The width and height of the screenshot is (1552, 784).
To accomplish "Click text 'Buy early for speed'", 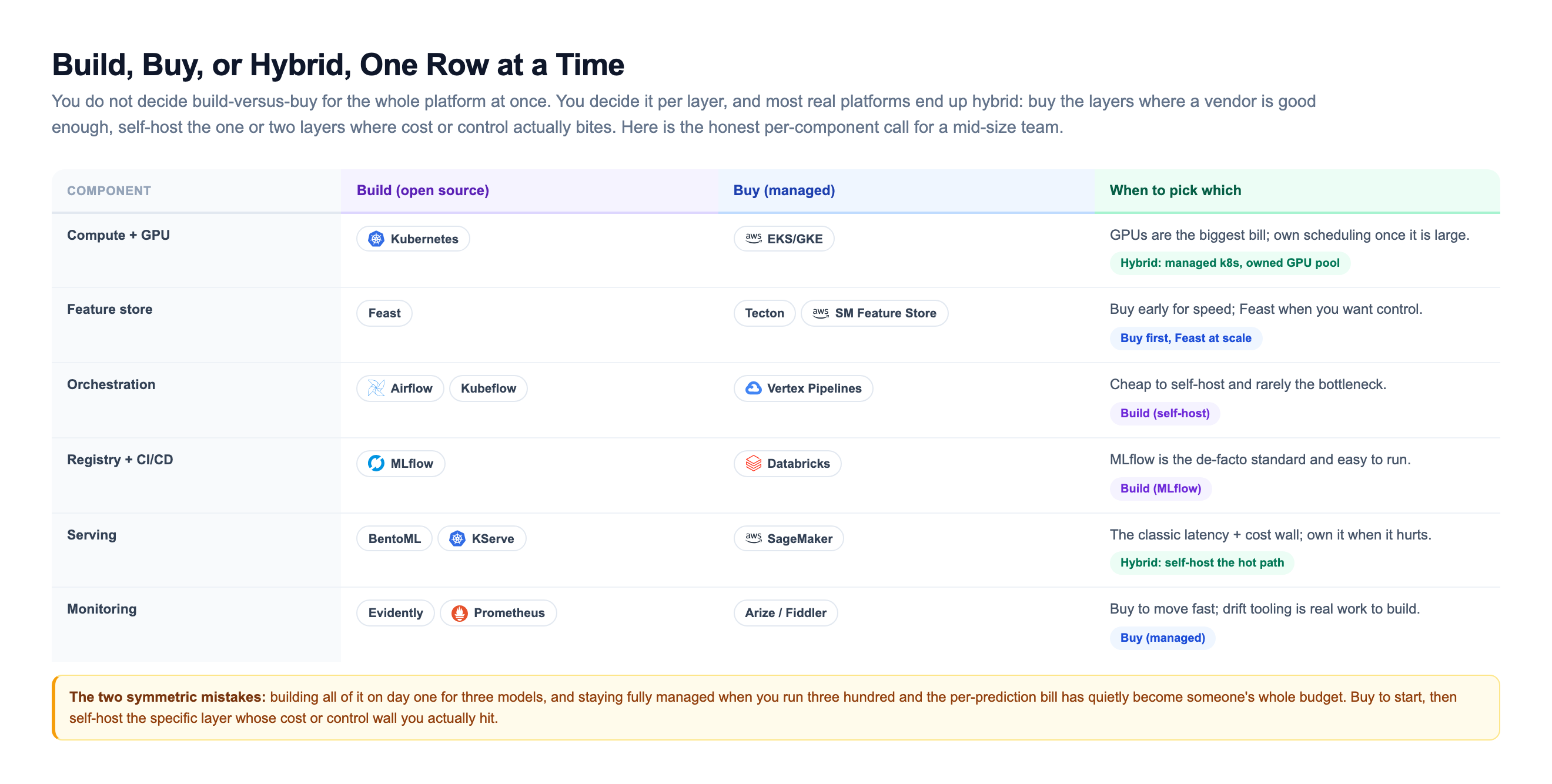I will pyautogui.click(x=1170, y=310).
